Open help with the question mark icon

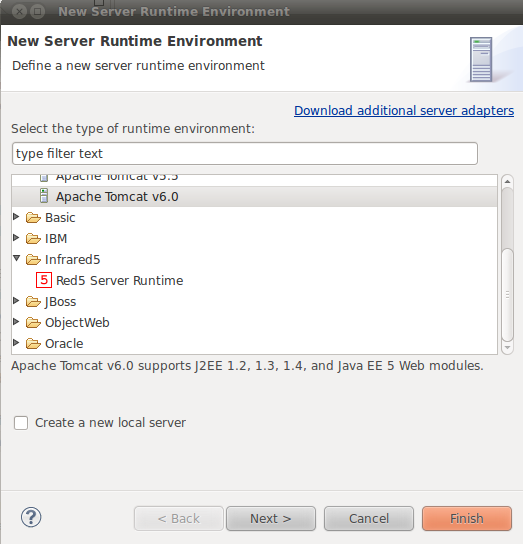click(x=31, y=517)
